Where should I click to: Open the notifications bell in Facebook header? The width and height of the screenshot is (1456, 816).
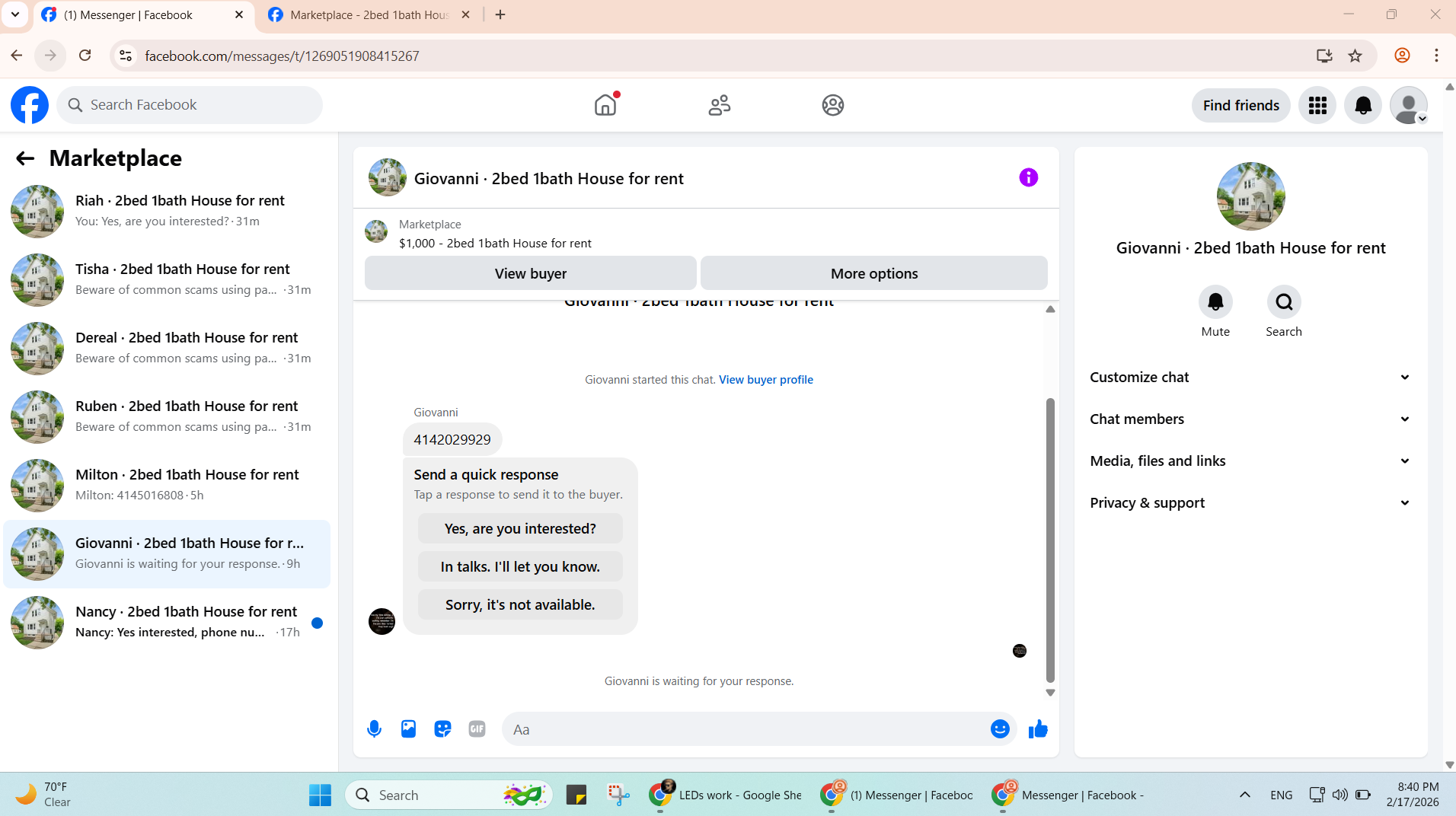[x=1363, y=105]
